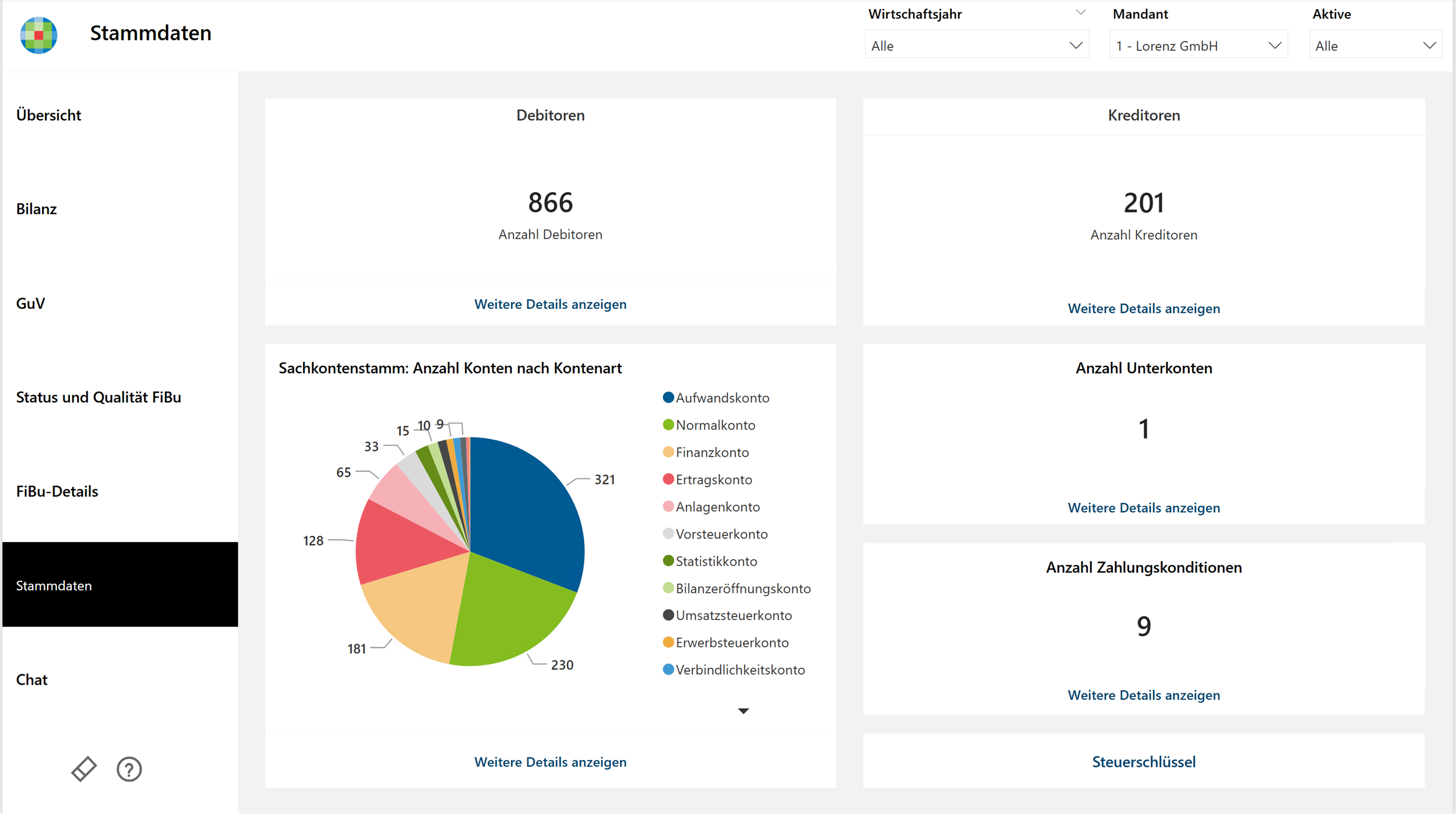Select the Finanzkonto legend dot
The image size is (1456, 814).
[x=668, y=452]
